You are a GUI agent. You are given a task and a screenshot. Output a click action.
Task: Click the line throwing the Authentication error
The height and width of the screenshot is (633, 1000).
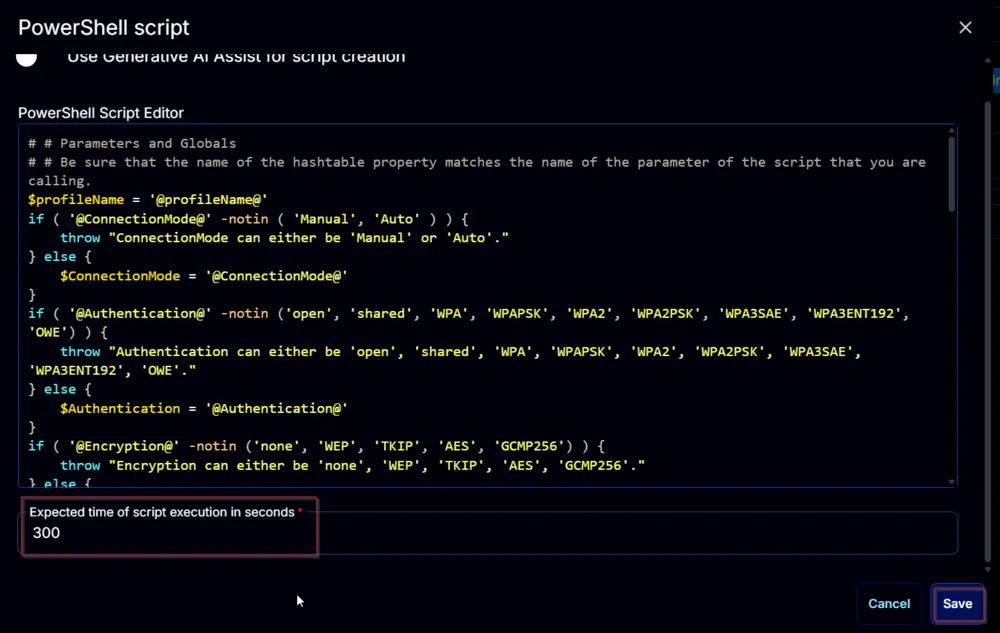(445, 361)
